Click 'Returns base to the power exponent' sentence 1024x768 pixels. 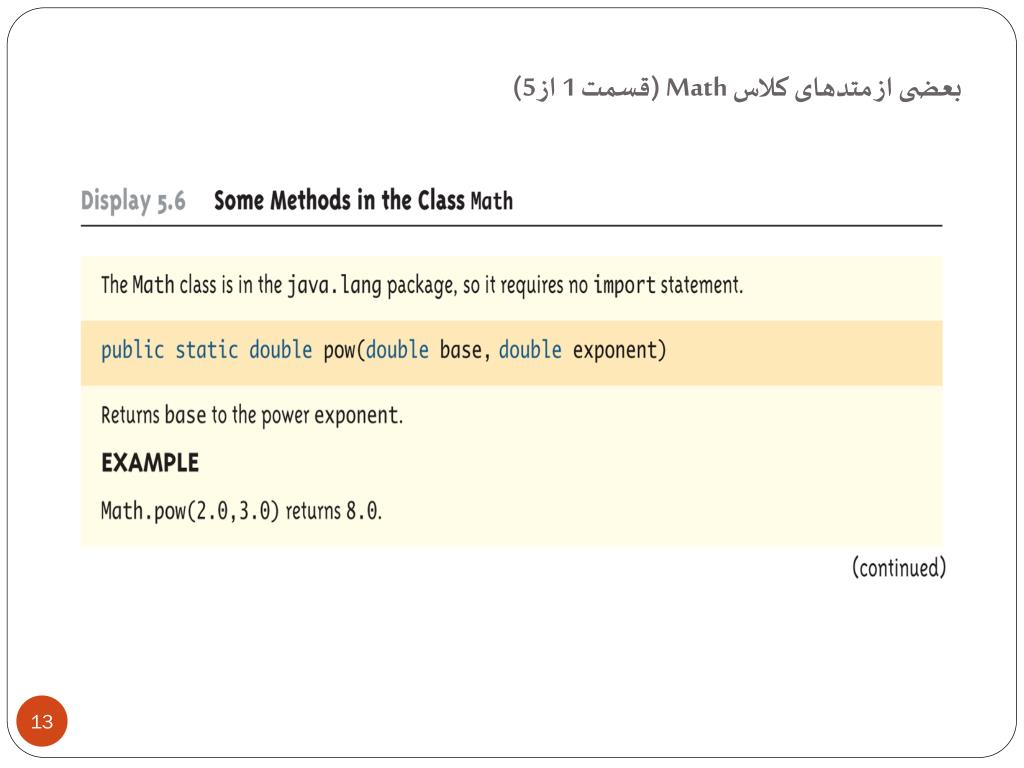point(252,415)
